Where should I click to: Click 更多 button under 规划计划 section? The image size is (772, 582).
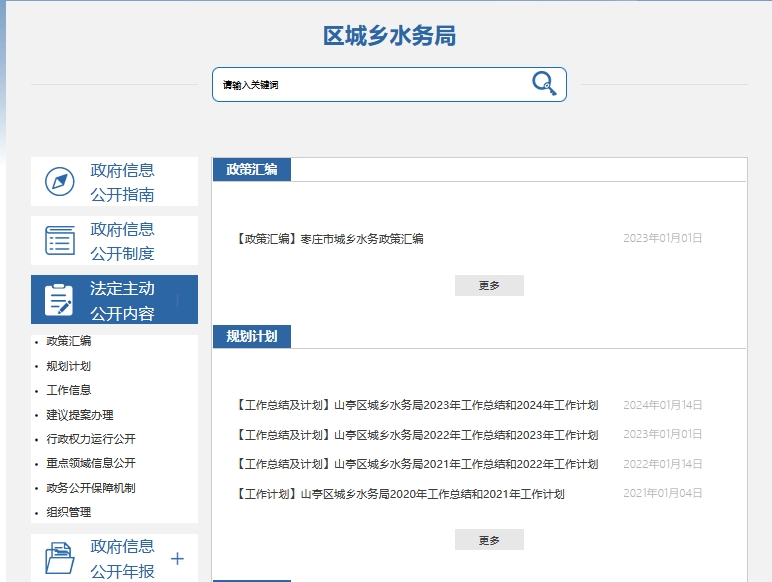489,540
